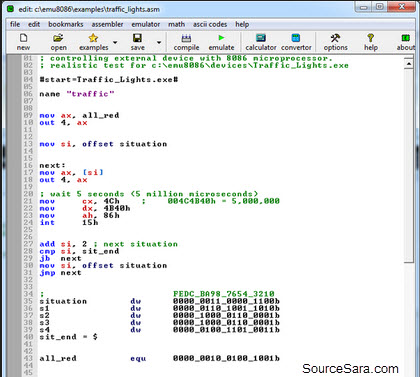The image size is (420, 377).
Task: Click on 'mov ax, all_red' line
Action: [x=79, y=115]
